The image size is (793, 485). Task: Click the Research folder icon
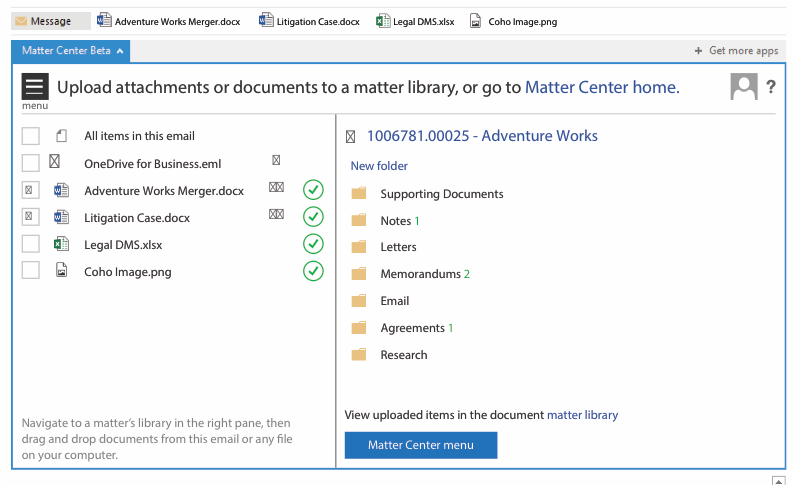point(359,355)
